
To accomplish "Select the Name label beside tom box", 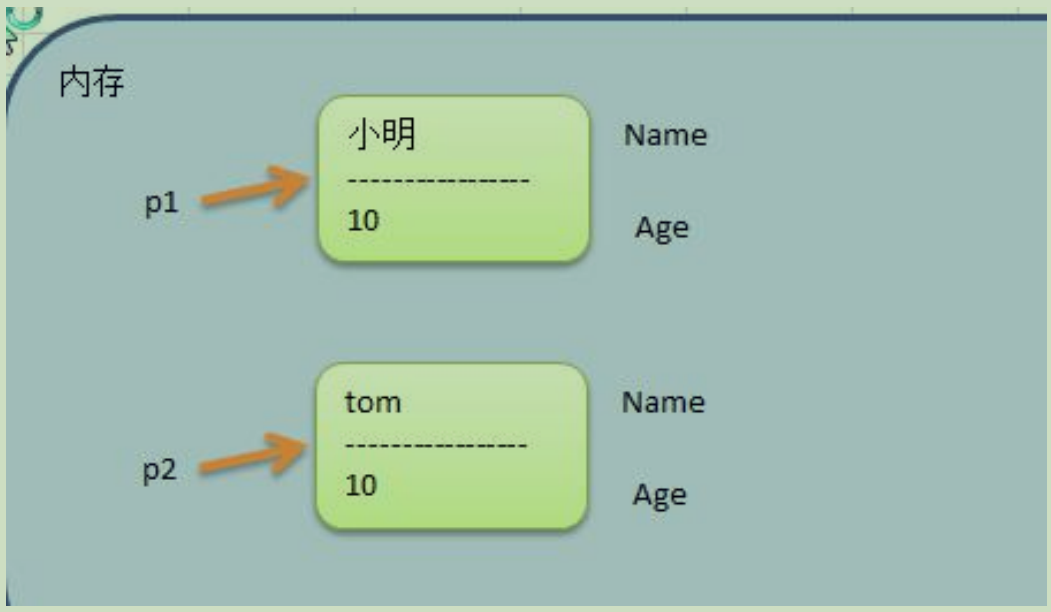I will point(664,402).
